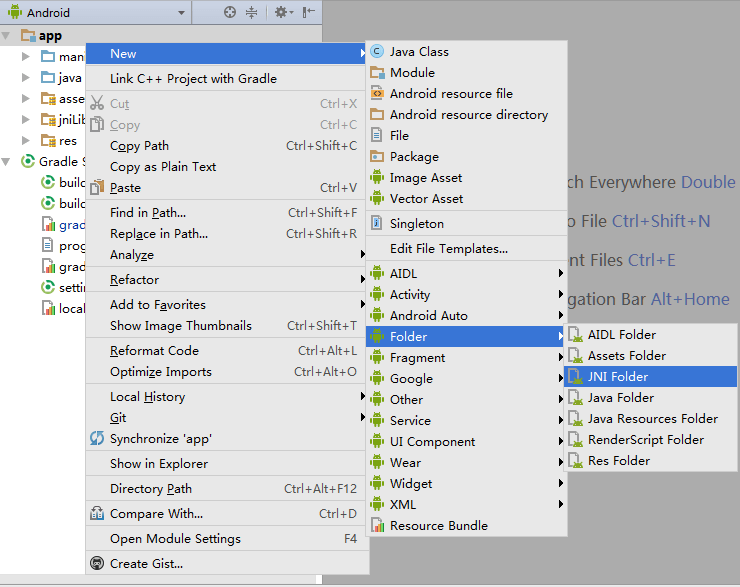Select Find in Path...
Viewport: 740px width, 587px height.
tap(227, 213)
